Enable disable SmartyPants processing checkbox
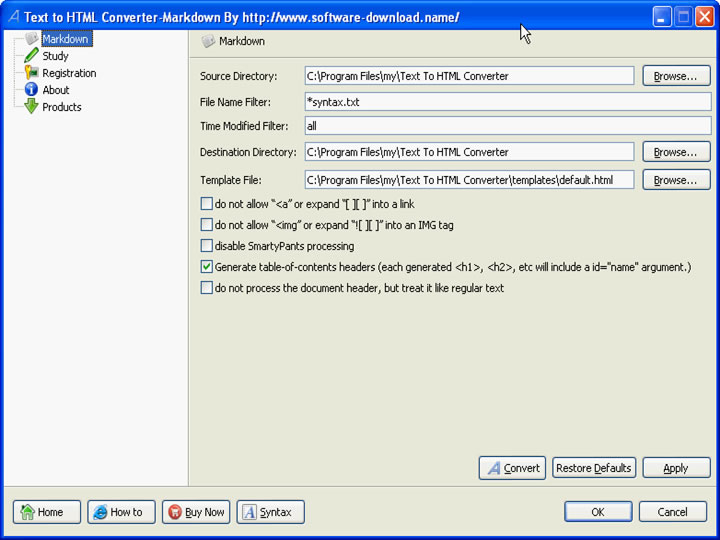 [207, 246]
